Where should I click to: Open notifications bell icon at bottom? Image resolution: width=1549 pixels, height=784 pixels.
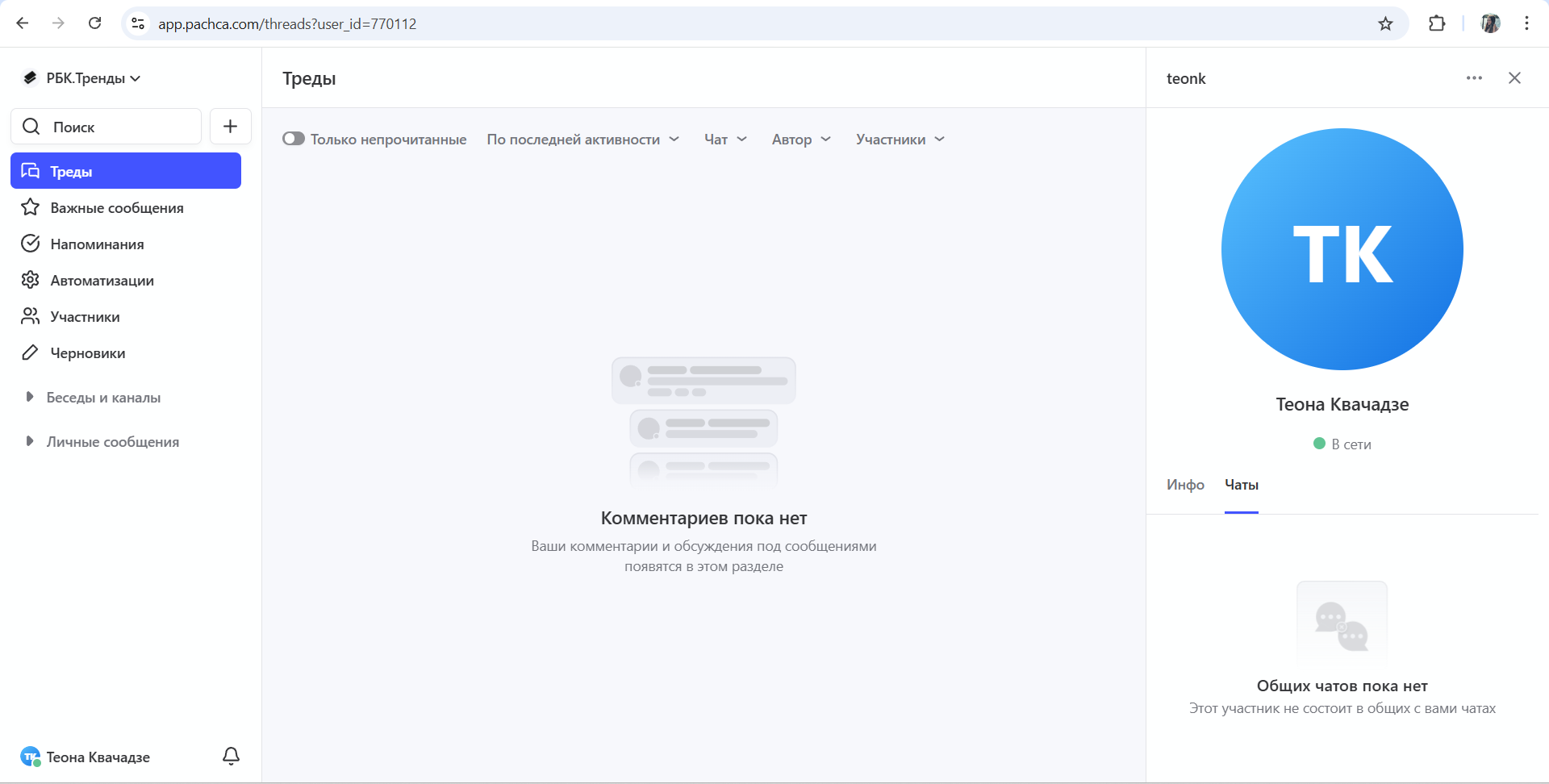(x=231, y=757)
